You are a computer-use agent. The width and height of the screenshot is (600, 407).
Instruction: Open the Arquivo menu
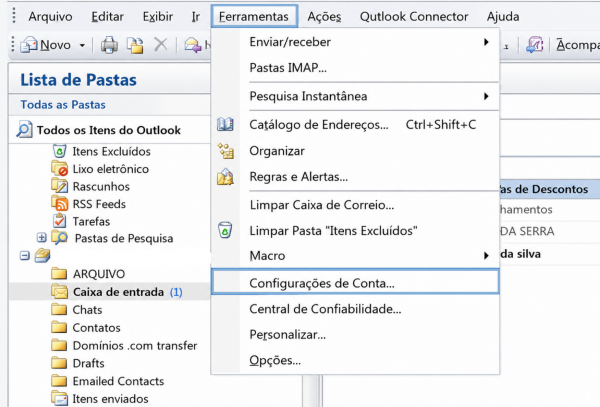point(50,16)
